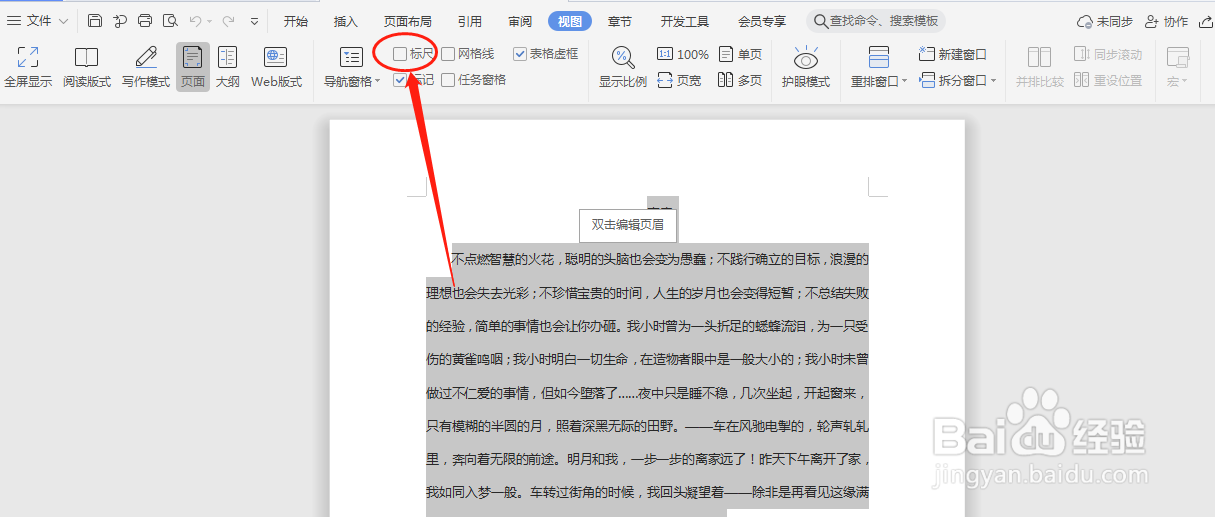
Task: Uncheck the Marks (标记) checkbox
Action: (400, 80)
